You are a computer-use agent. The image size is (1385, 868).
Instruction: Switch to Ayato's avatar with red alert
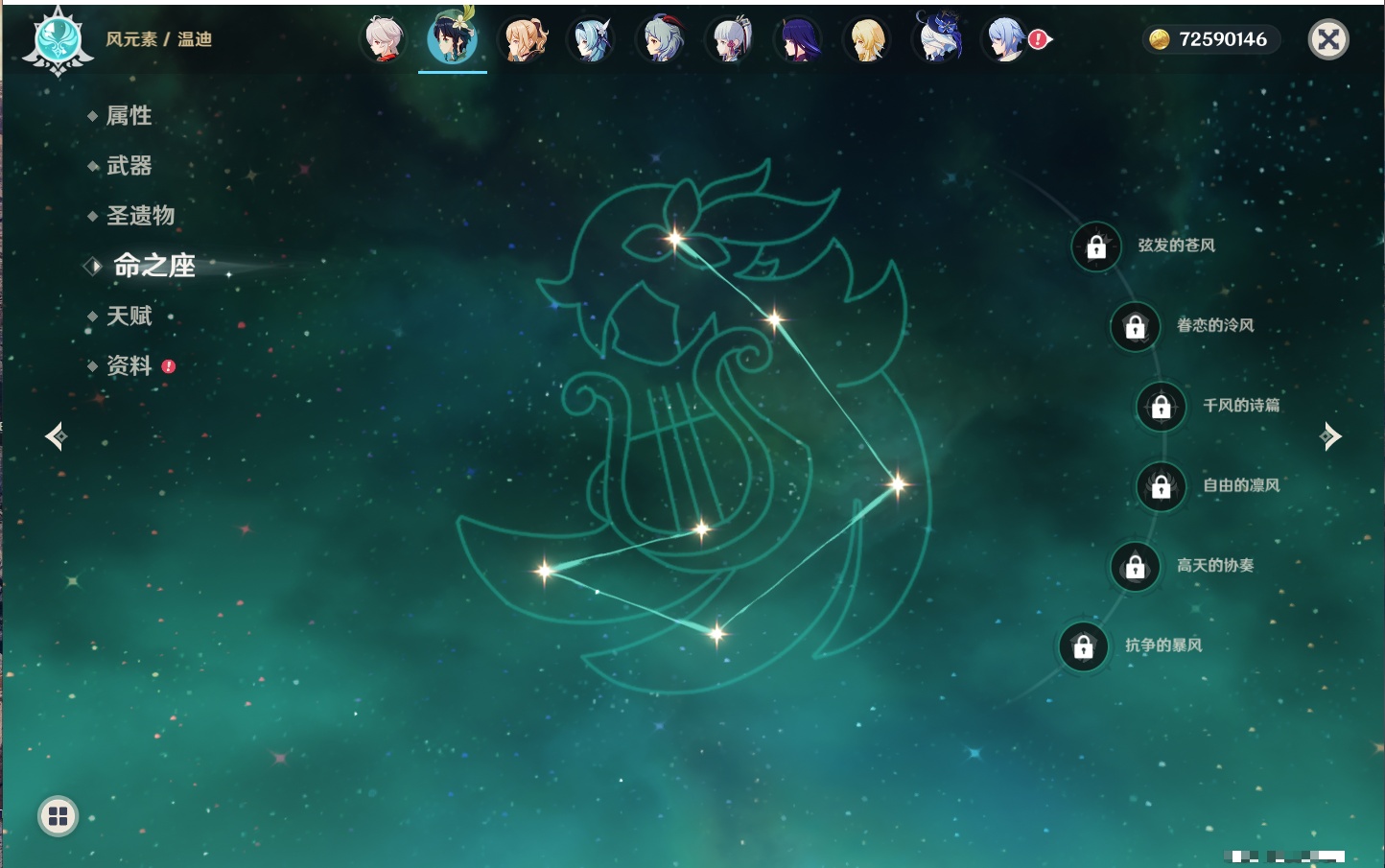(x=1005, y=39)
